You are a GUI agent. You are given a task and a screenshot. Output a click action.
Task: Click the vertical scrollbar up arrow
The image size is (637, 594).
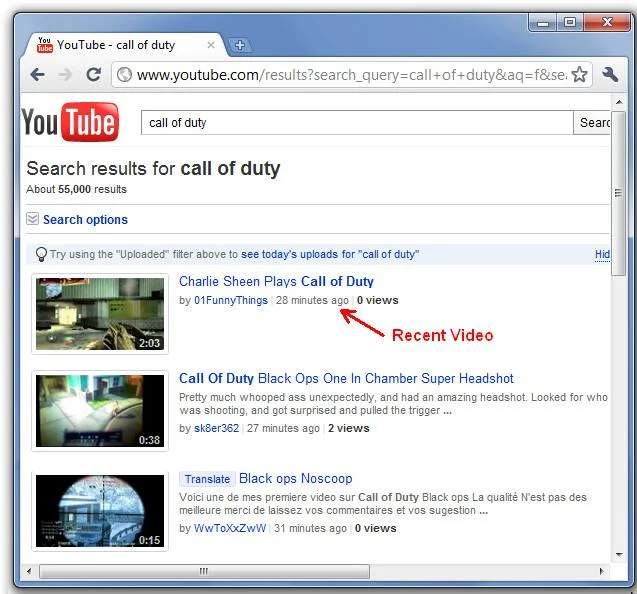(x=619, y=102)
